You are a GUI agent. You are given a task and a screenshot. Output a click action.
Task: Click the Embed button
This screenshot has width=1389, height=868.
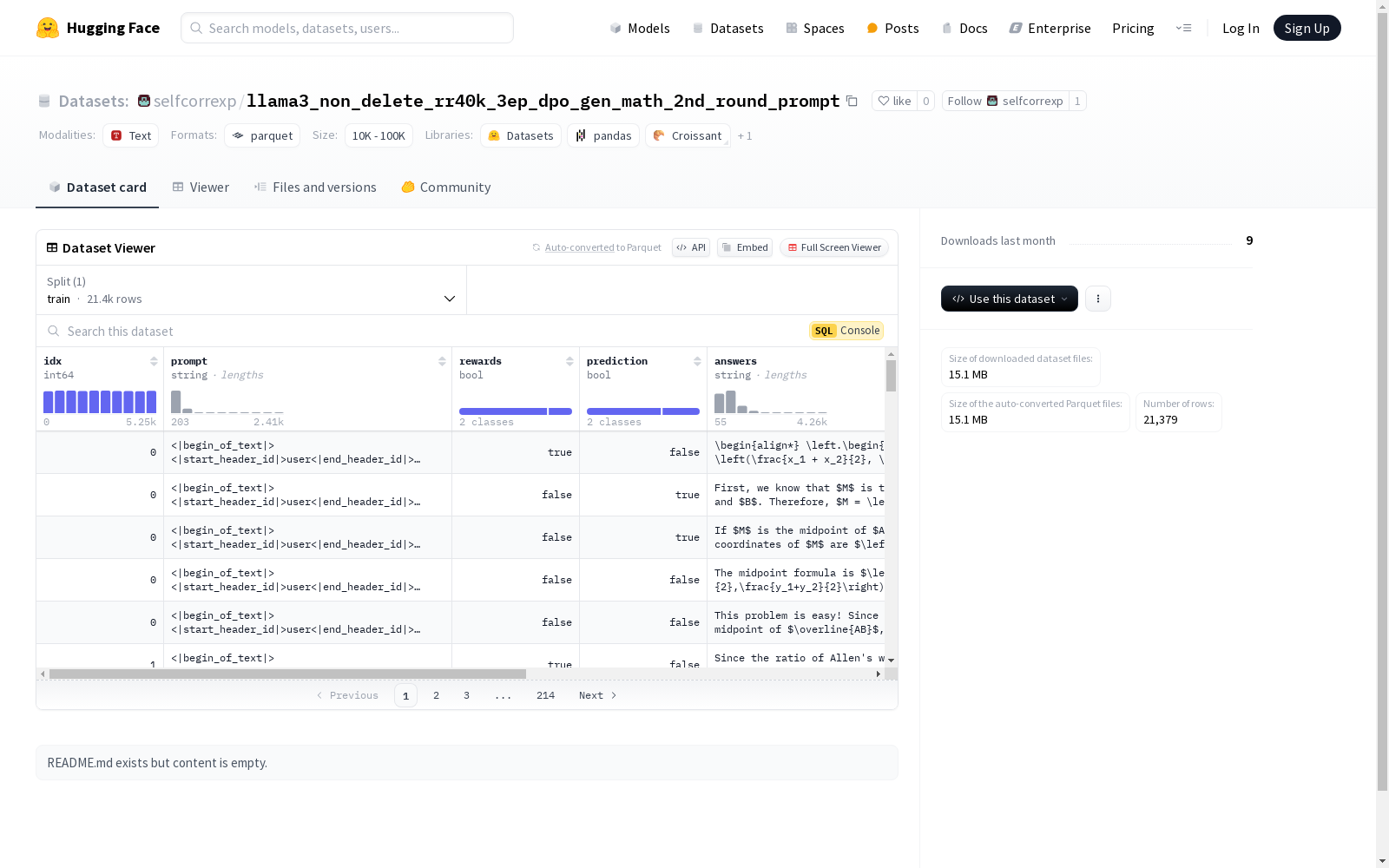click(x=745, y=247)
